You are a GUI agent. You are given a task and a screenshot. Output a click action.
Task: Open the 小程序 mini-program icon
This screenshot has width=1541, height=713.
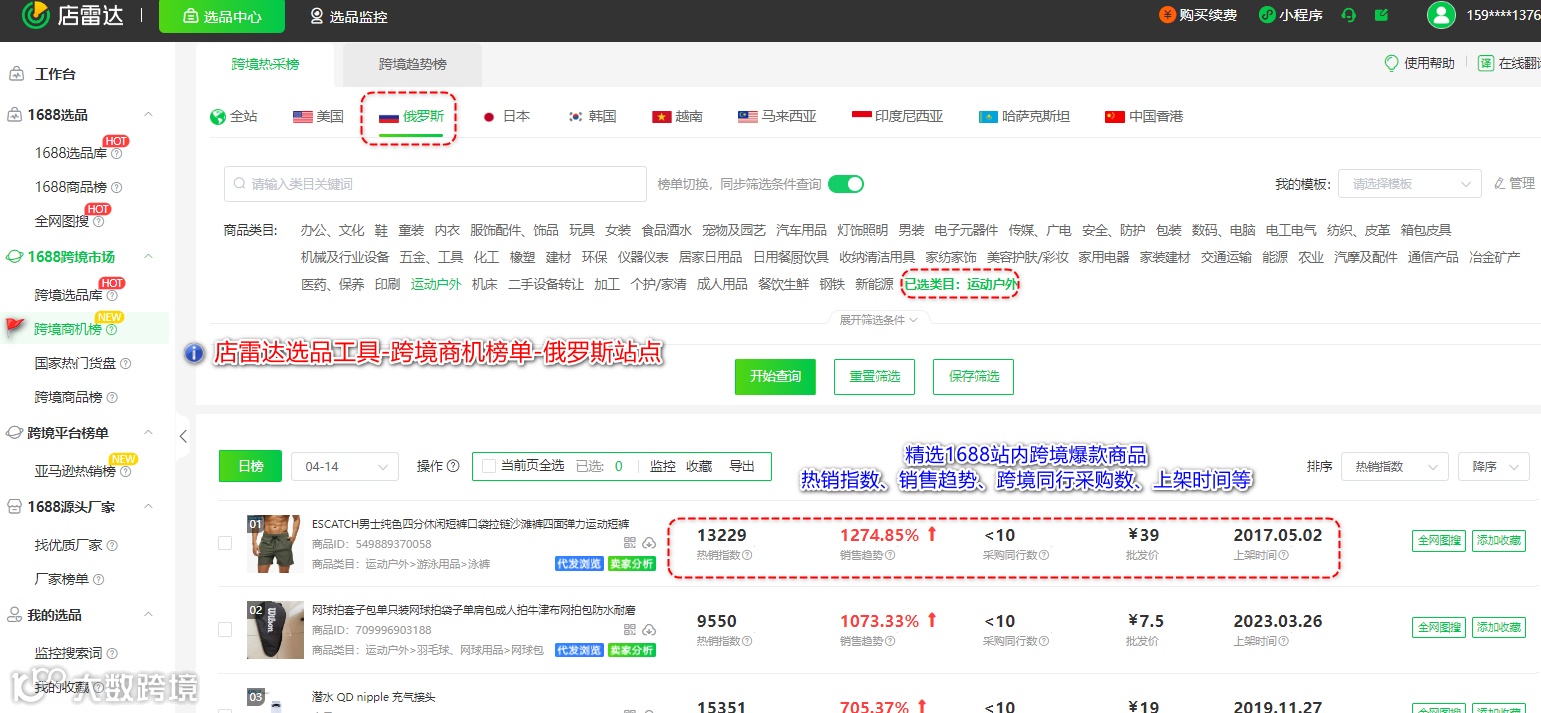pyautogui.click(x=1266, y=15)
